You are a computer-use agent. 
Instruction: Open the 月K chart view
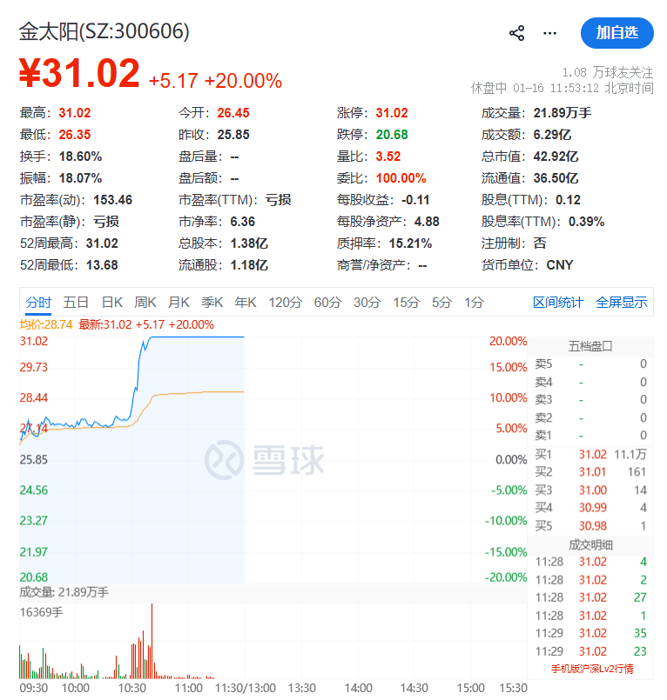179,302
